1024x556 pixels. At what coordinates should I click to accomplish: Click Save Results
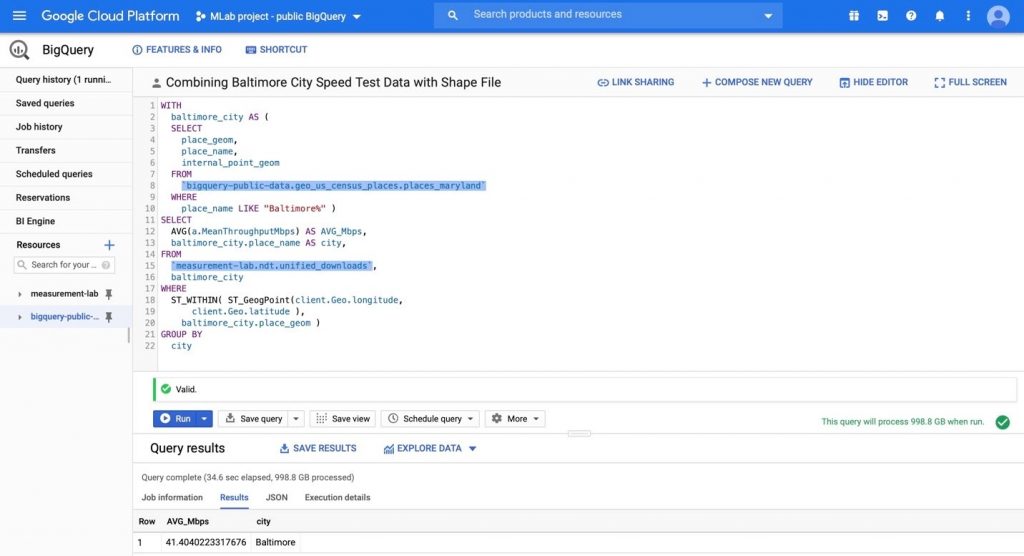318,449
